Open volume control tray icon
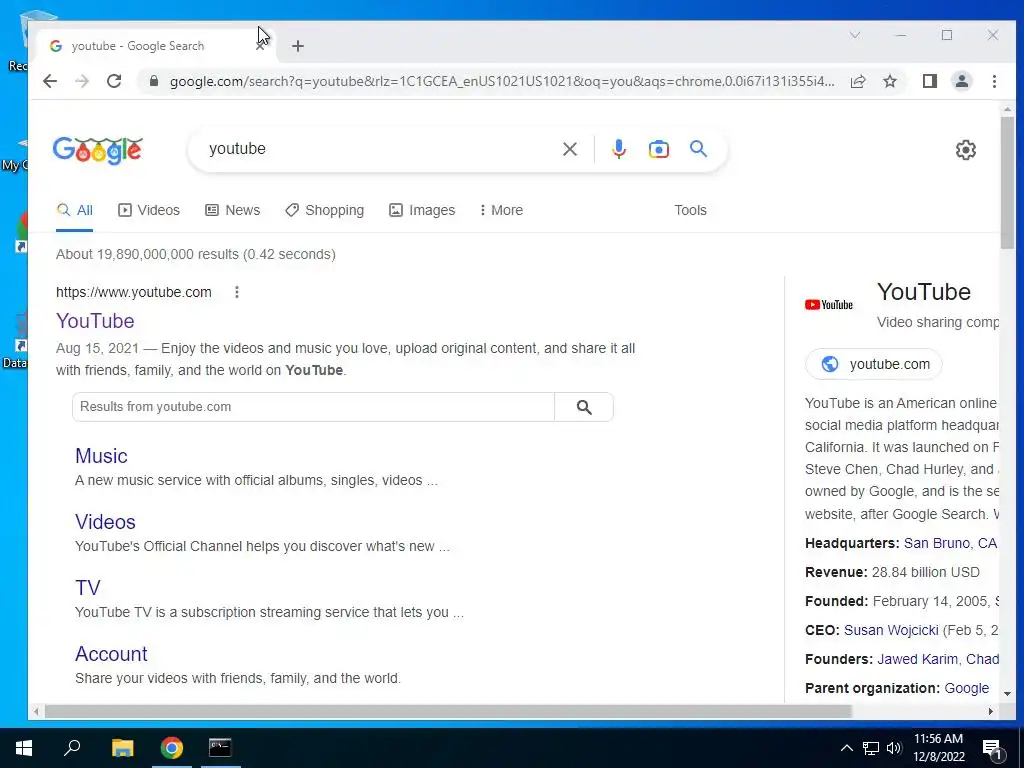Screen dimensions: 1024x768 (894, 748)
